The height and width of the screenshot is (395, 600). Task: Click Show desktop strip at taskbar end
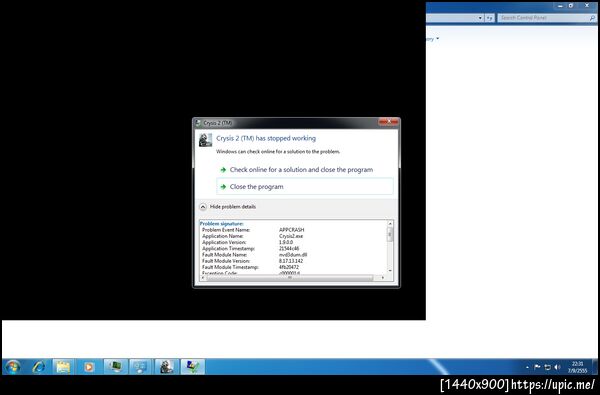595,367
